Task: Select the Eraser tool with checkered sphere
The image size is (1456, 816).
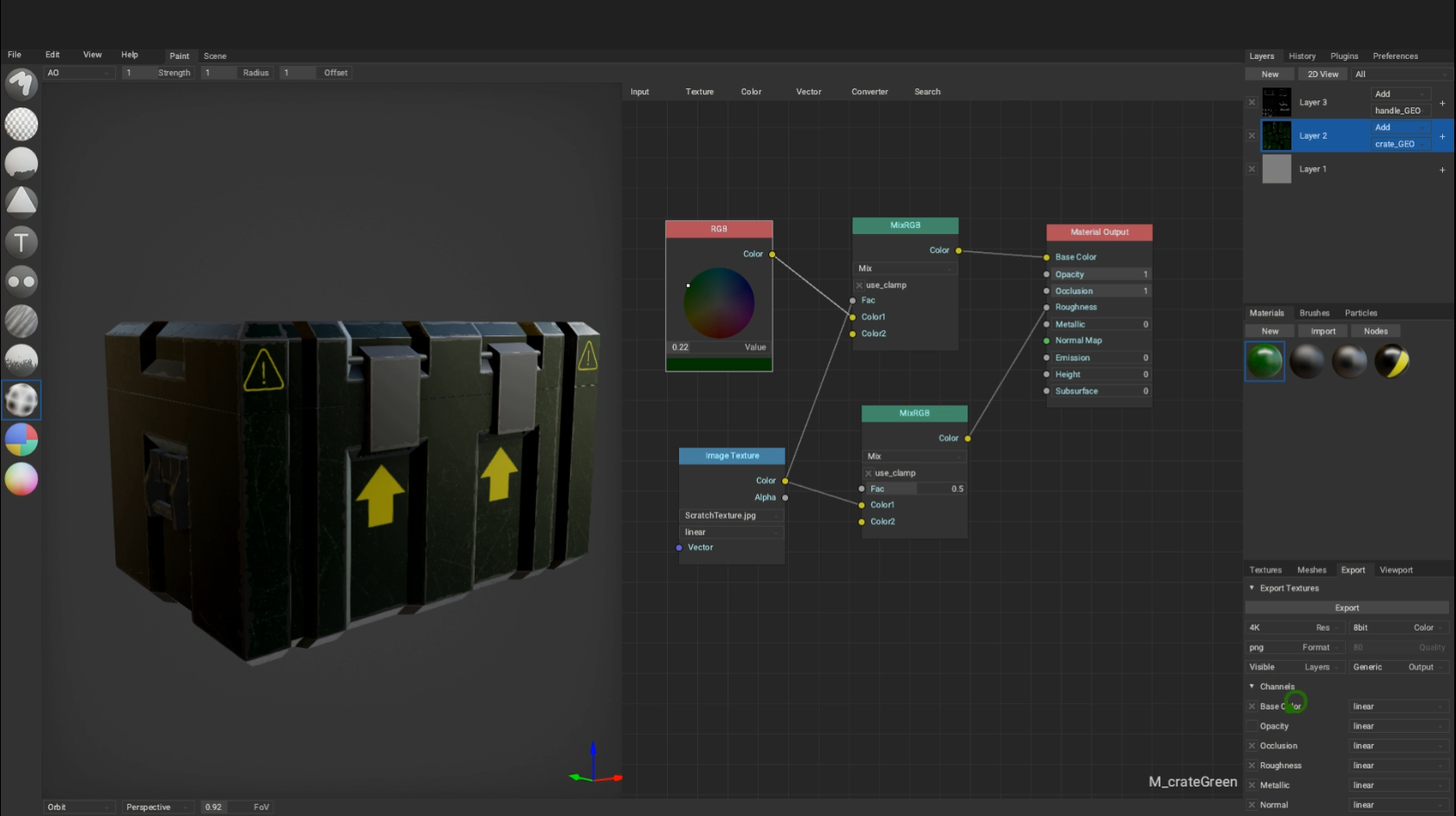Action: (22, 124)
